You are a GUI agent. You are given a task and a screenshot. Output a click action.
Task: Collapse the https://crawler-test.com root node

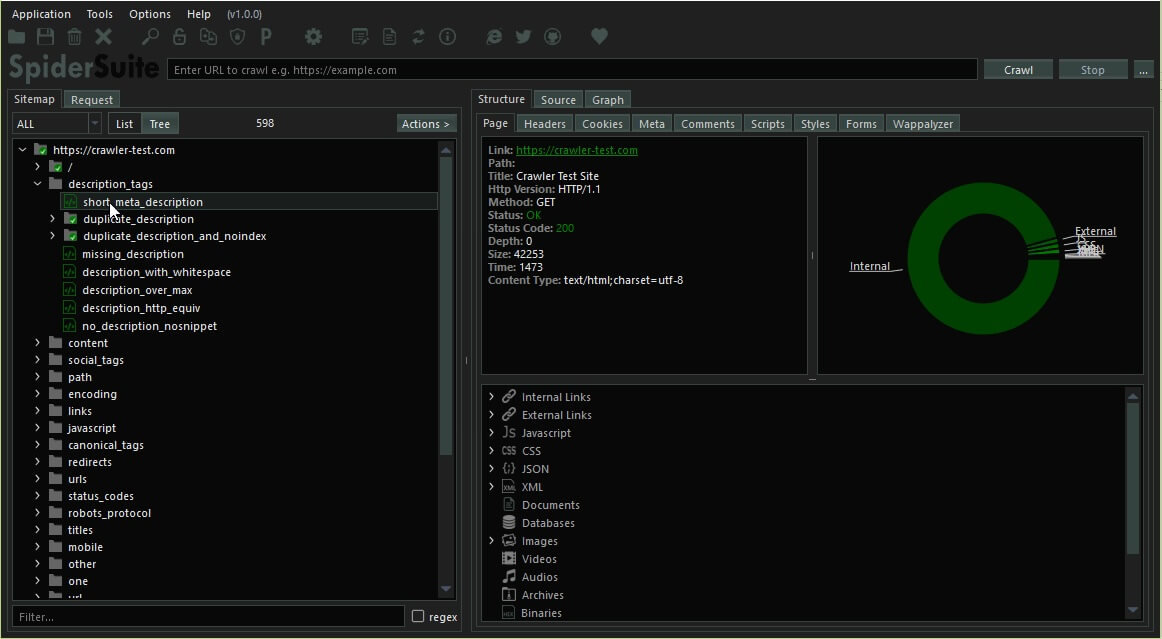pos(22,150)
